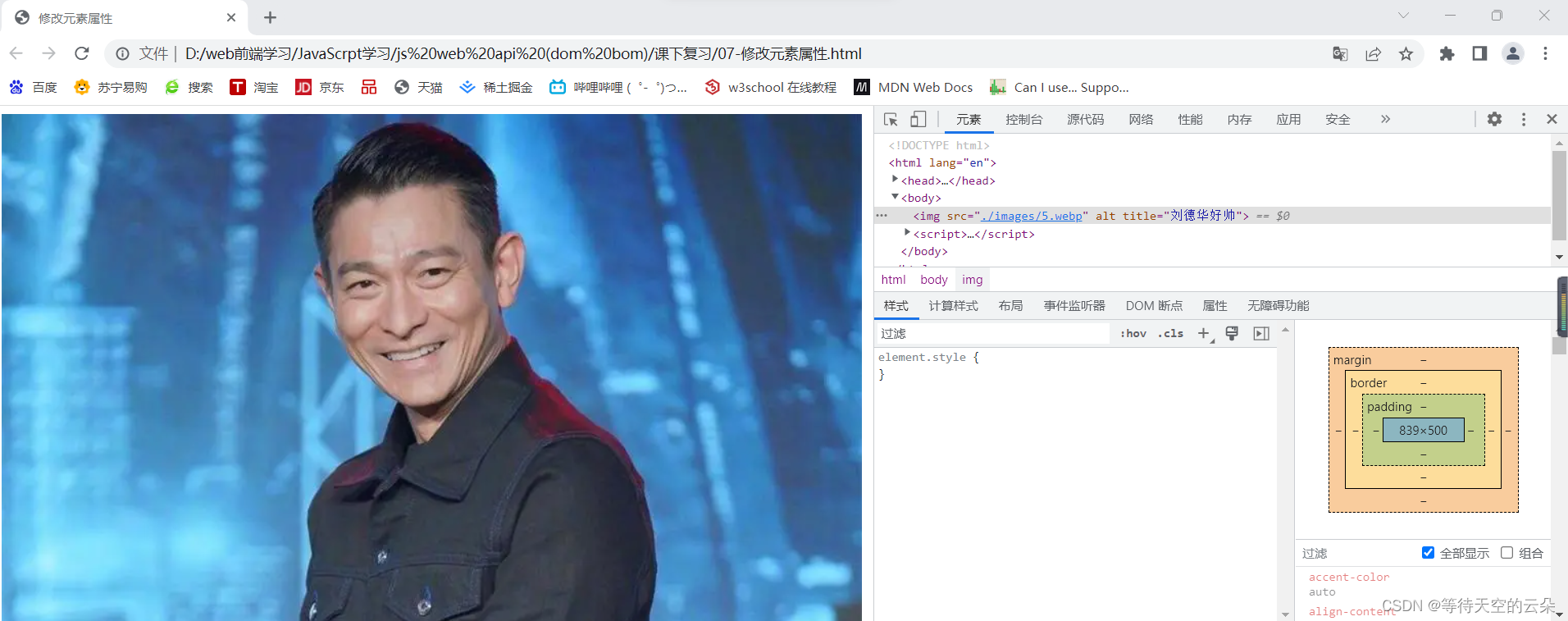Open a new browser tab

270,17
